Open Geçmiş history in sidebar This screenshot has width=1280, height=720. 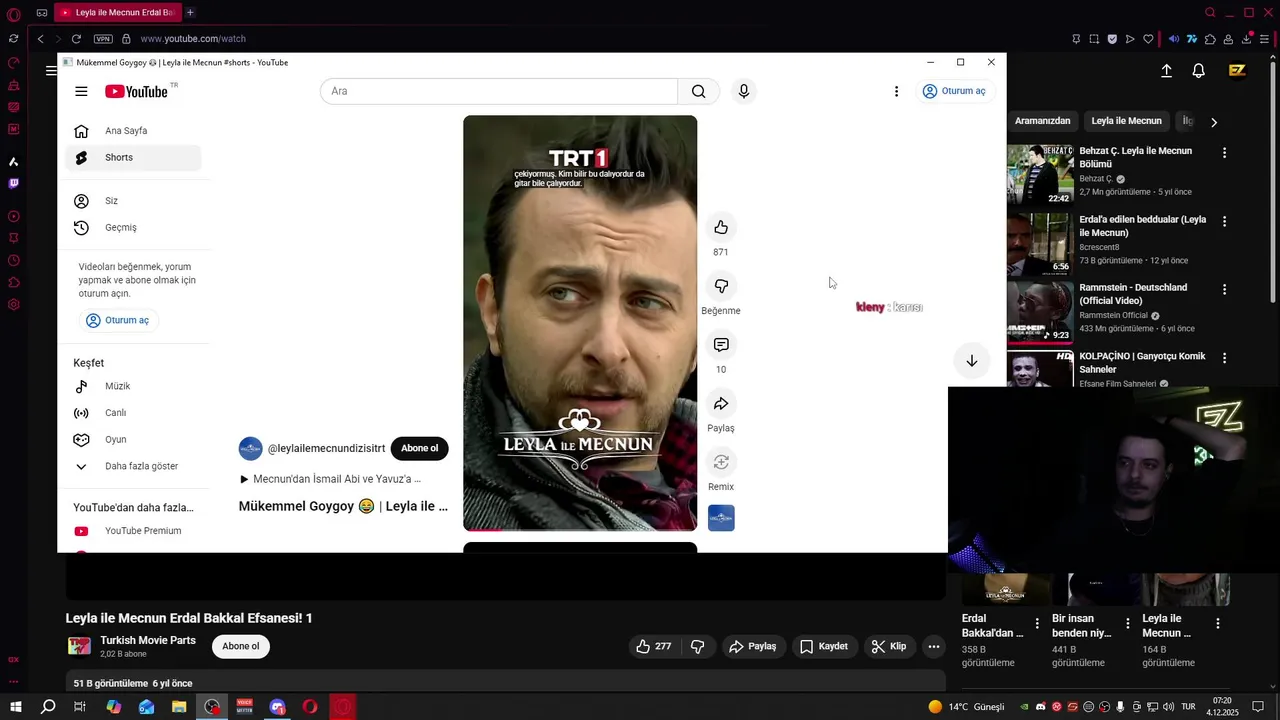133,227
